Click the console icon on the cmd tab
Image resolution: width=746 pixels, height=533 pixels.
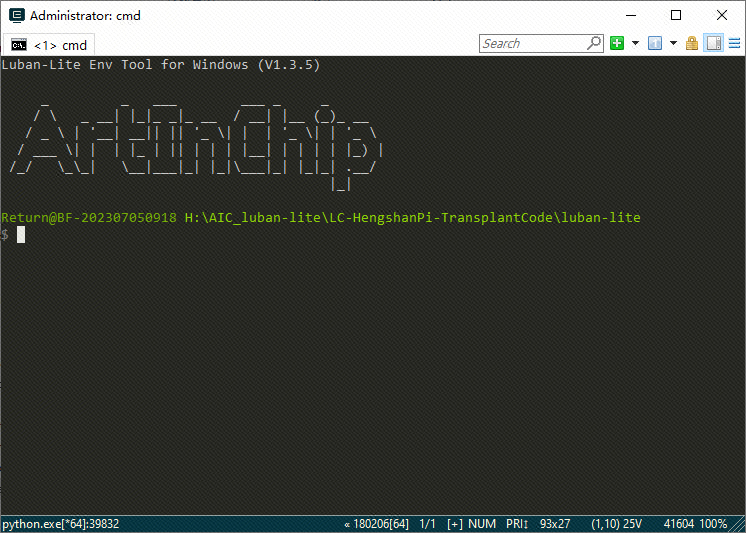[x=19, y=45]
